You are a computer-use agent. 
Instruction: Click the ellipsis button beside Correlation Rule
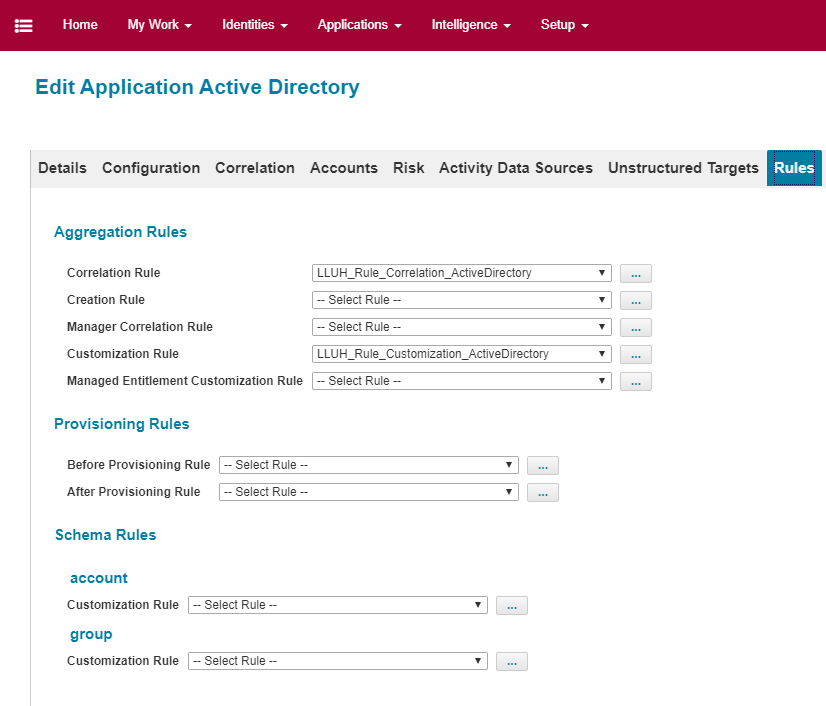(x=635, y=273)
